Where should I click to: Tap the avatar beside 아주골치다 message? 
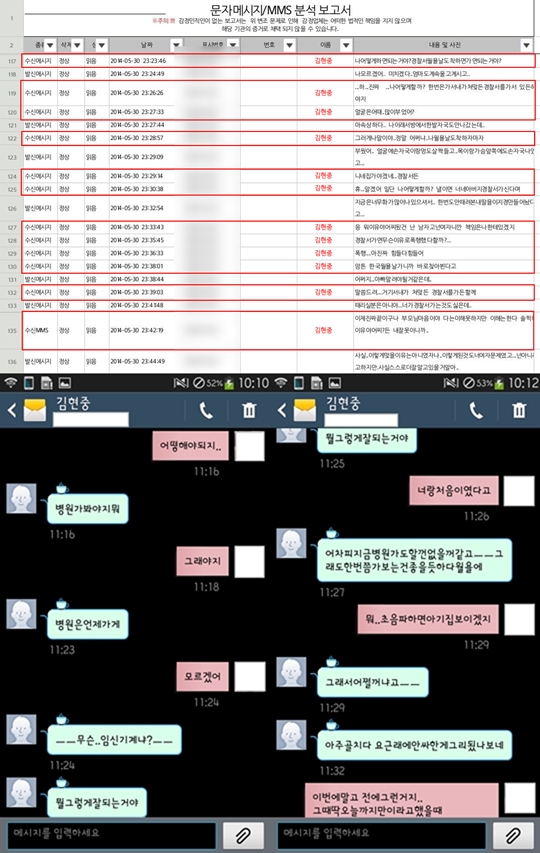point(291,735)
